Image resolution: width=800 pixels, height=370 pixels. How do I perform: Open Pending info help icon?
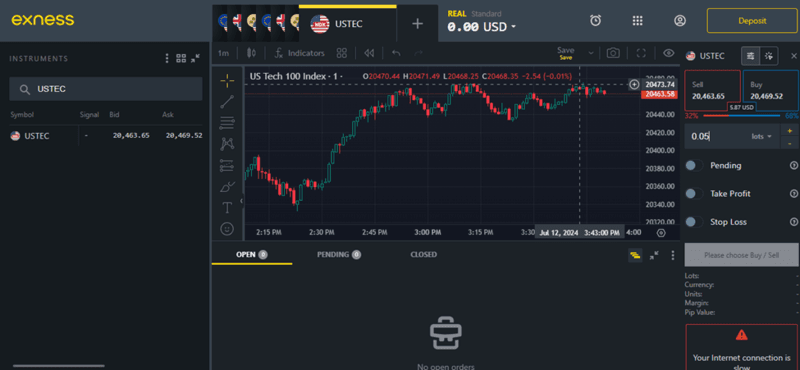(793, 165)
